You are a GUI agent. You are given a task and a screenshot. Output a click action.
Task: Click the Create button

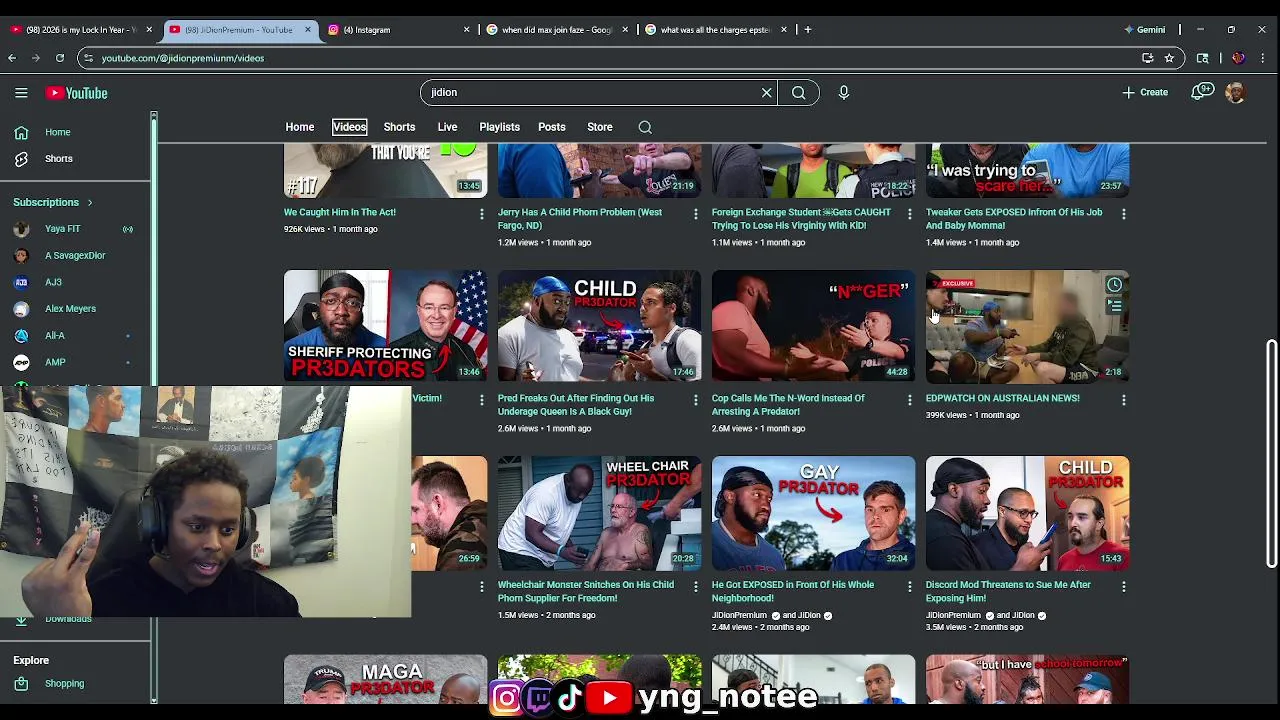[x=1145, y=92]
